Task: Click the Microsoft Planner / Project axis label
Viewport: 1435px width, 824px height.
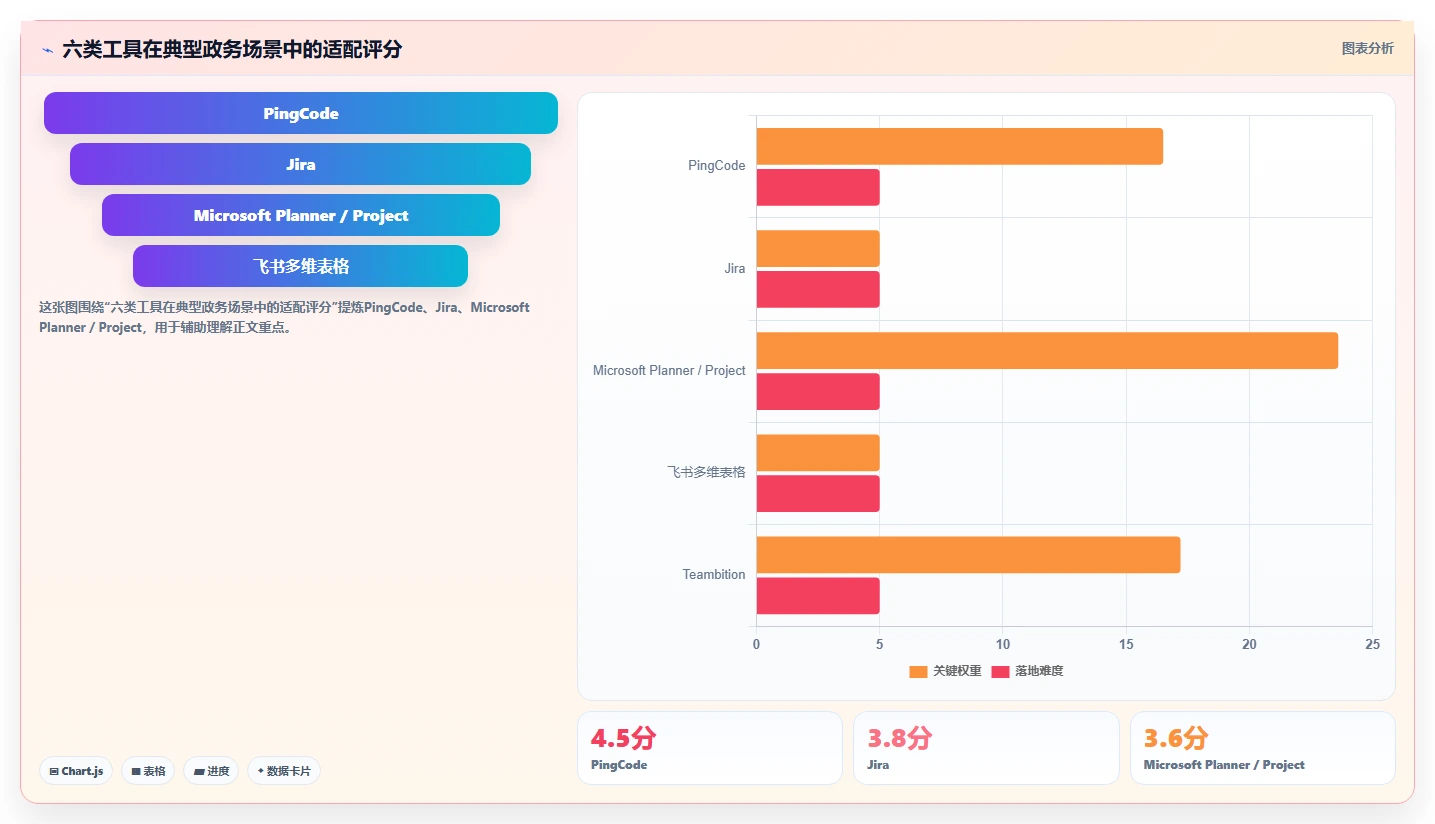Action: coord(669,371)
